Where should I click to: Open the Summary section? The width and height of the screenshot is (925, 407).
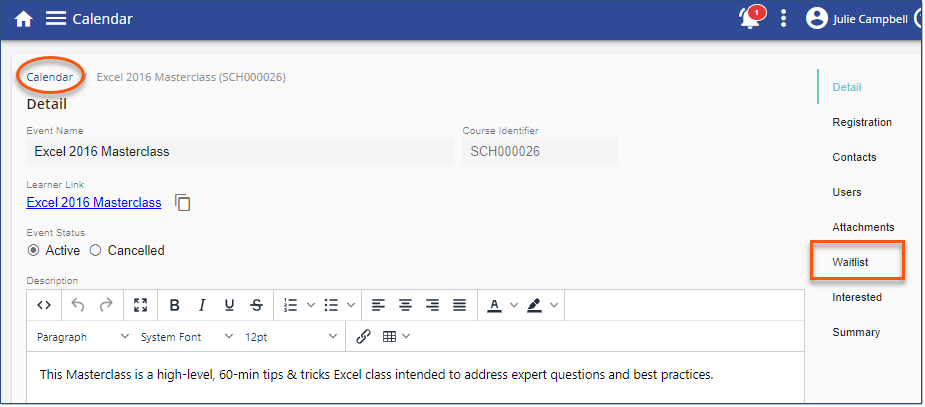(856, 332)
